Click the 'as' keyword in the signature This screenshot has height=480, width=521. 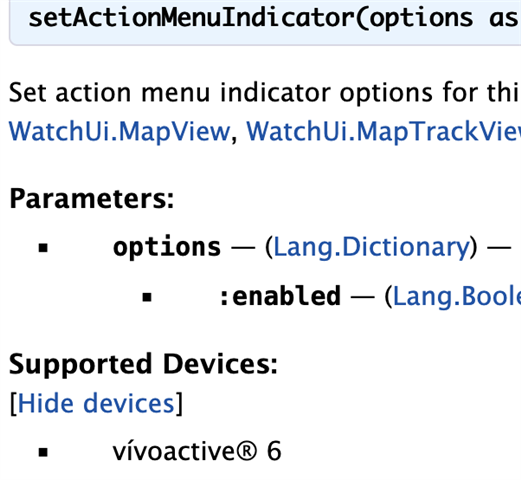click(x=503, y=19)
